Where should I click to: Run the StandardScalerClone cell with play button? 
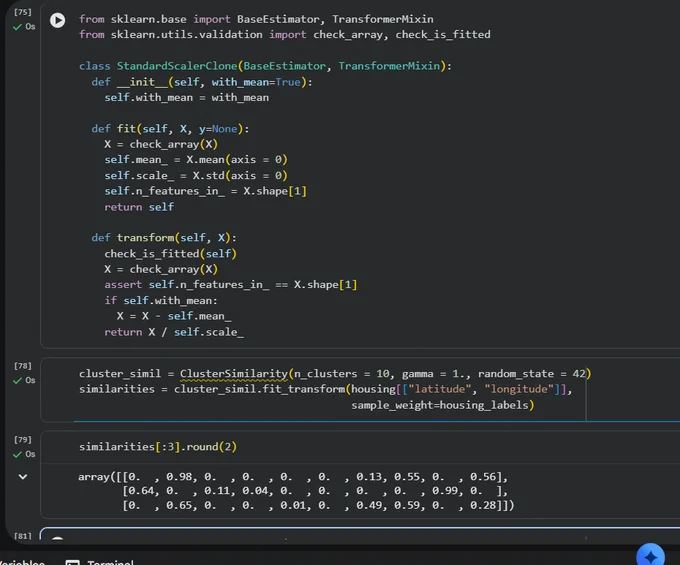[57, 20]
